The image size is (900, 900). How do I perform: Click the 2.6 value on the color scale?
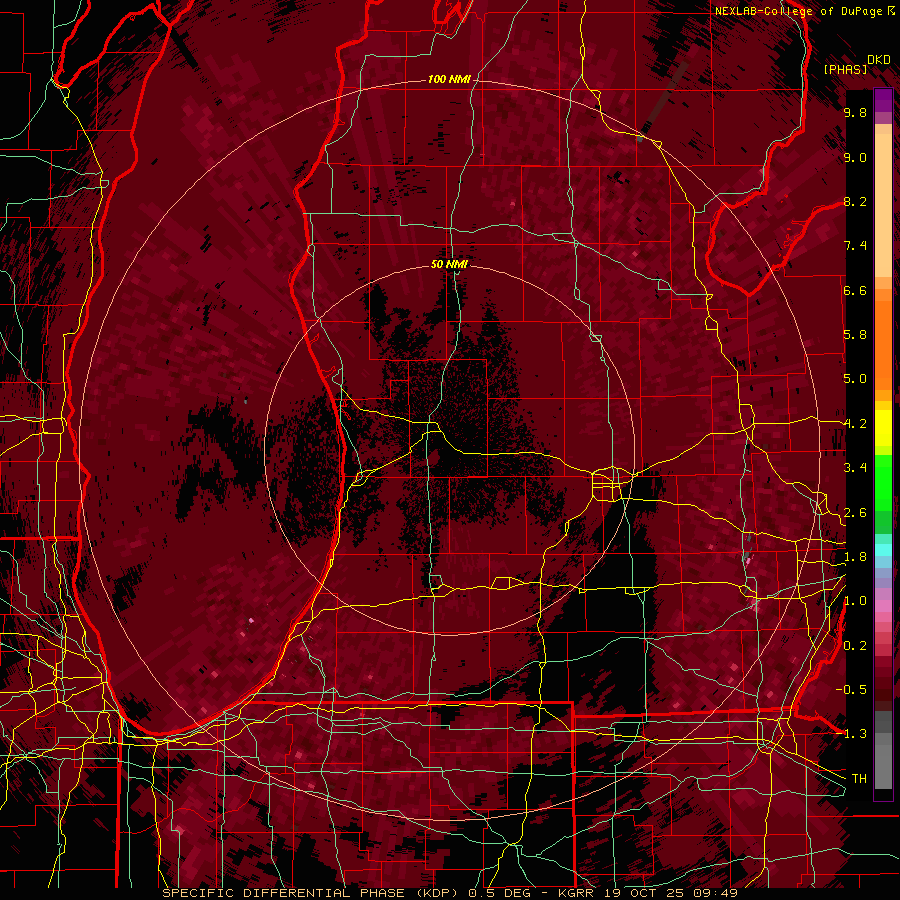855,513
